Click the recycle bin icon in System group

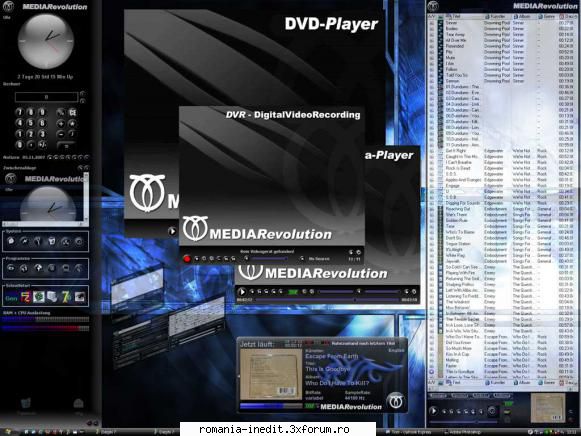coord(52,241)
